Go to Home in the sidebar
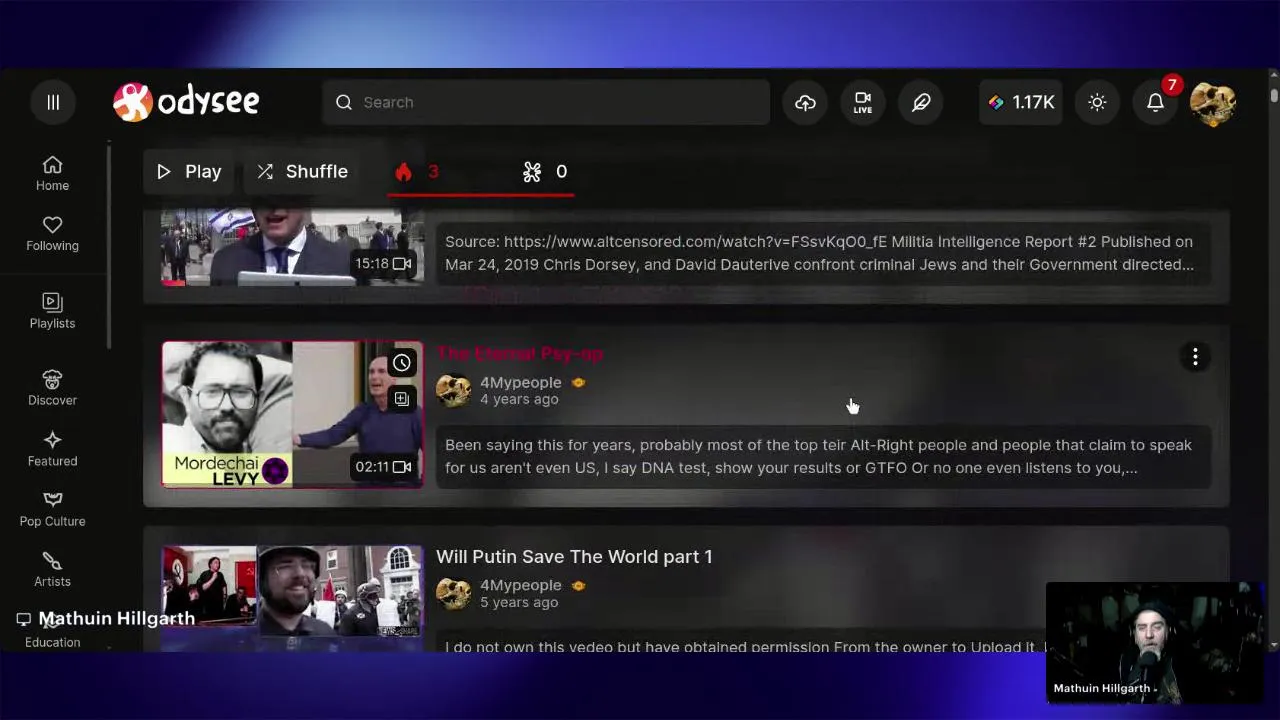This screenshot has height=720, width=1280. 52,174
